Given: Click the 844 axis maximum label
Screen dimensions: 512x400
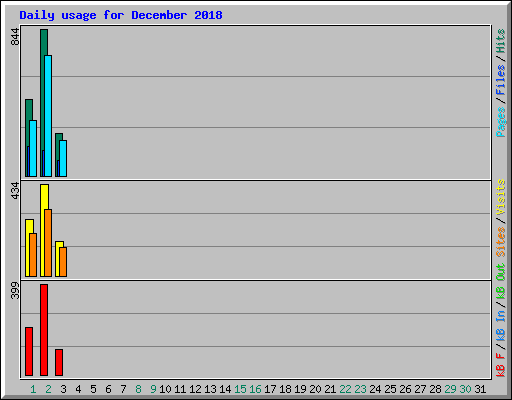Looking at the screenshot, I should (15, 37).
